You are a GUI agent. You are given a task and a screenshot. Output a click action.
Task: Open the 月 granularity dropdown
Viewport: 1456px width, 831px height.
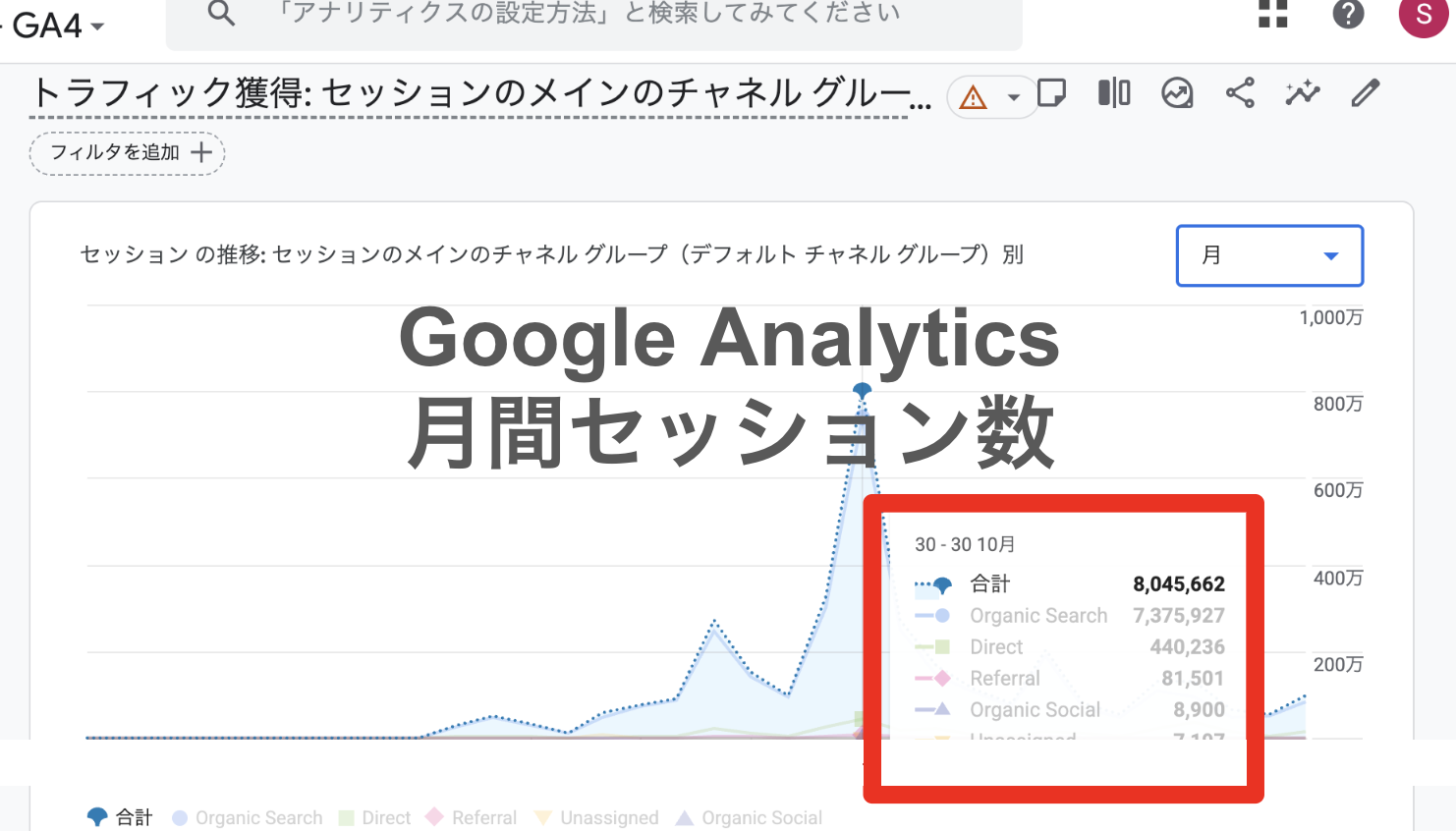(1269, 255)
